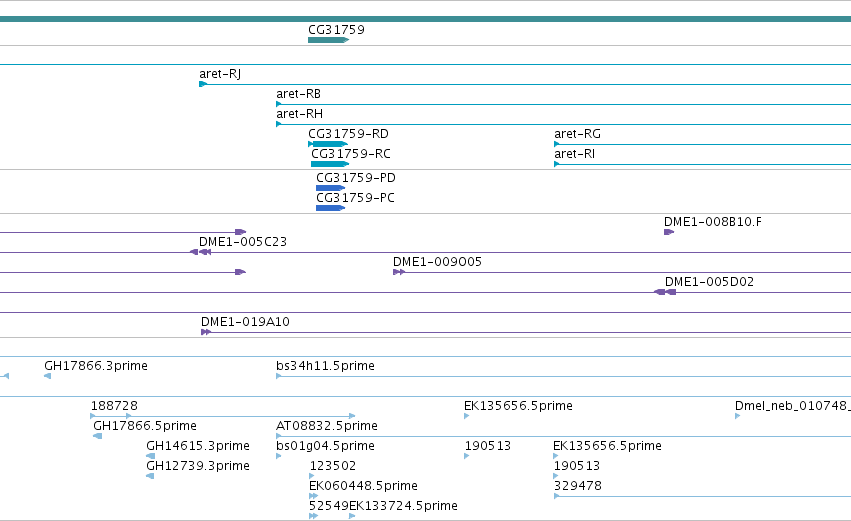Select the CG31759-PD protein label
Image resolution: width=851 pixels, height=521 pixels.
(355, 178)
